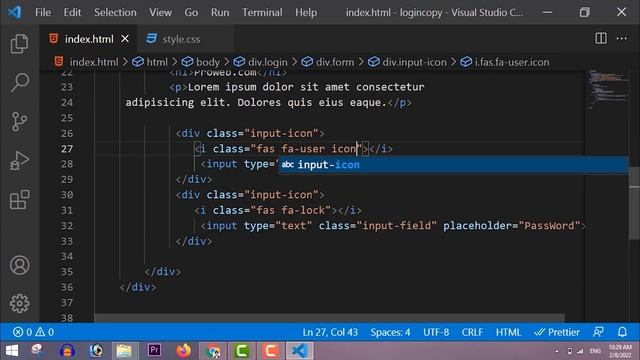Open the View menu

click(x=160, y=12)
